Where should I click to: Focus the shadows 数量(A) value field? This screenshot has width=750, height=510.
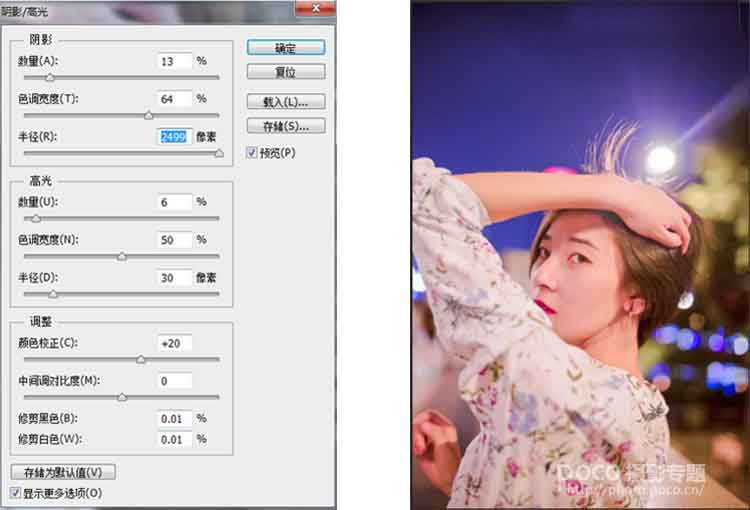click(x=175, y=61)
